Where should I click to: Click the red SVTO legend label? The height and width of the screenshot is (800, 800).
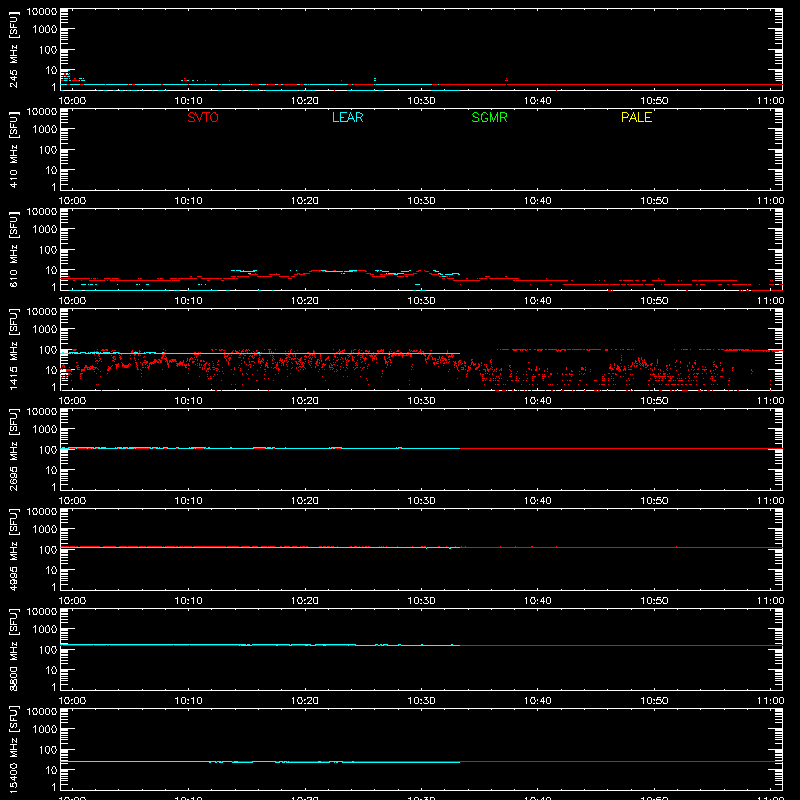(x=203, y=117)
